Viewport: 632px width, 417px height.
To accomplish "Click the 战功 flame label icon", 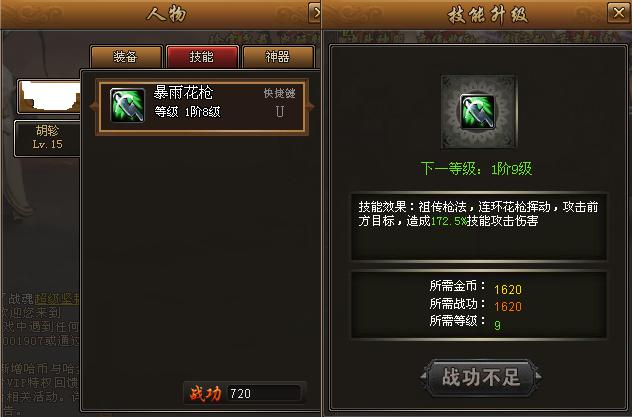I will (206, 393).
